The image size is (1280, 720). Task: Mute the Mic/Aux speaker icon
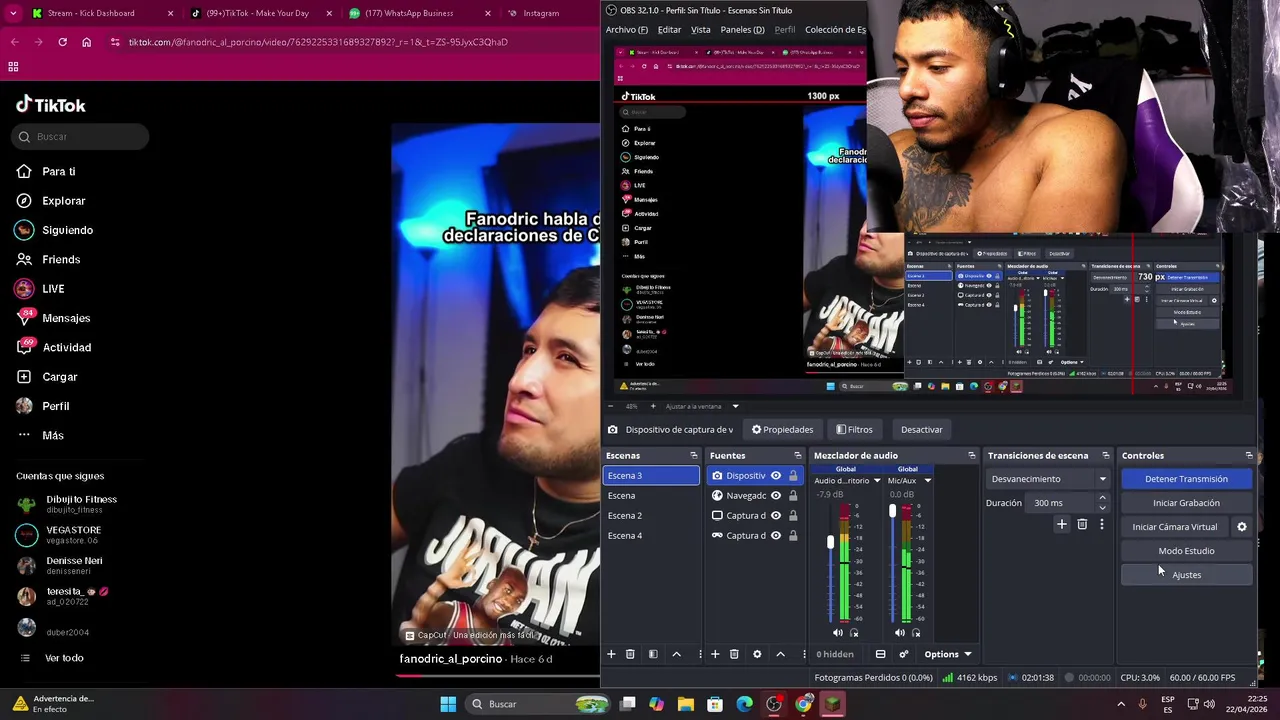(x=900, y=632)
